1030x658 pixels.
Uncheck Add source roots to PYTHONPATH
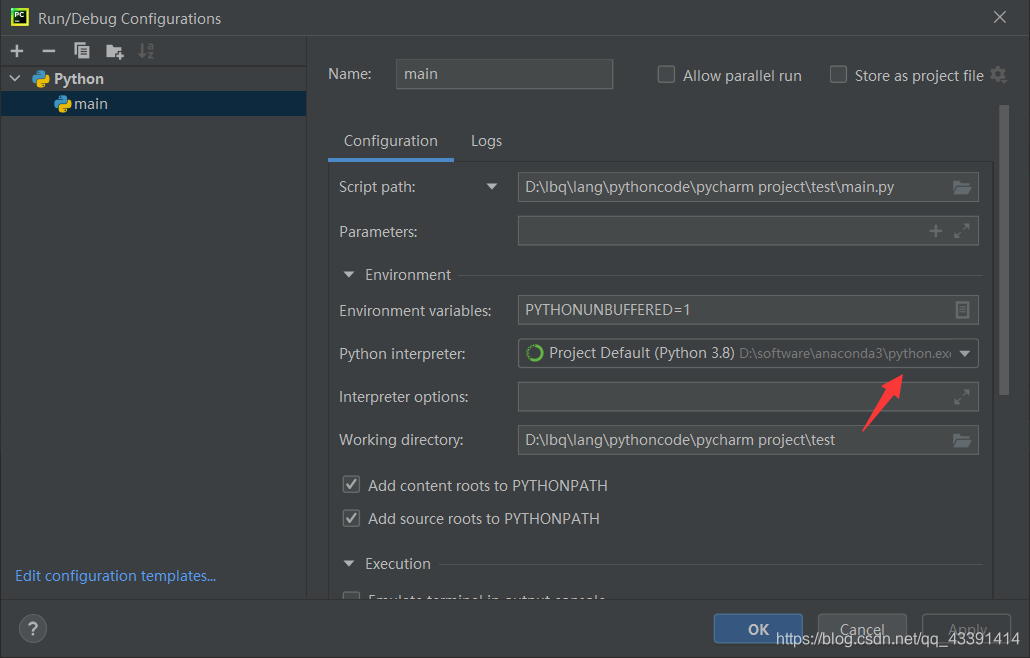(351, 518)
